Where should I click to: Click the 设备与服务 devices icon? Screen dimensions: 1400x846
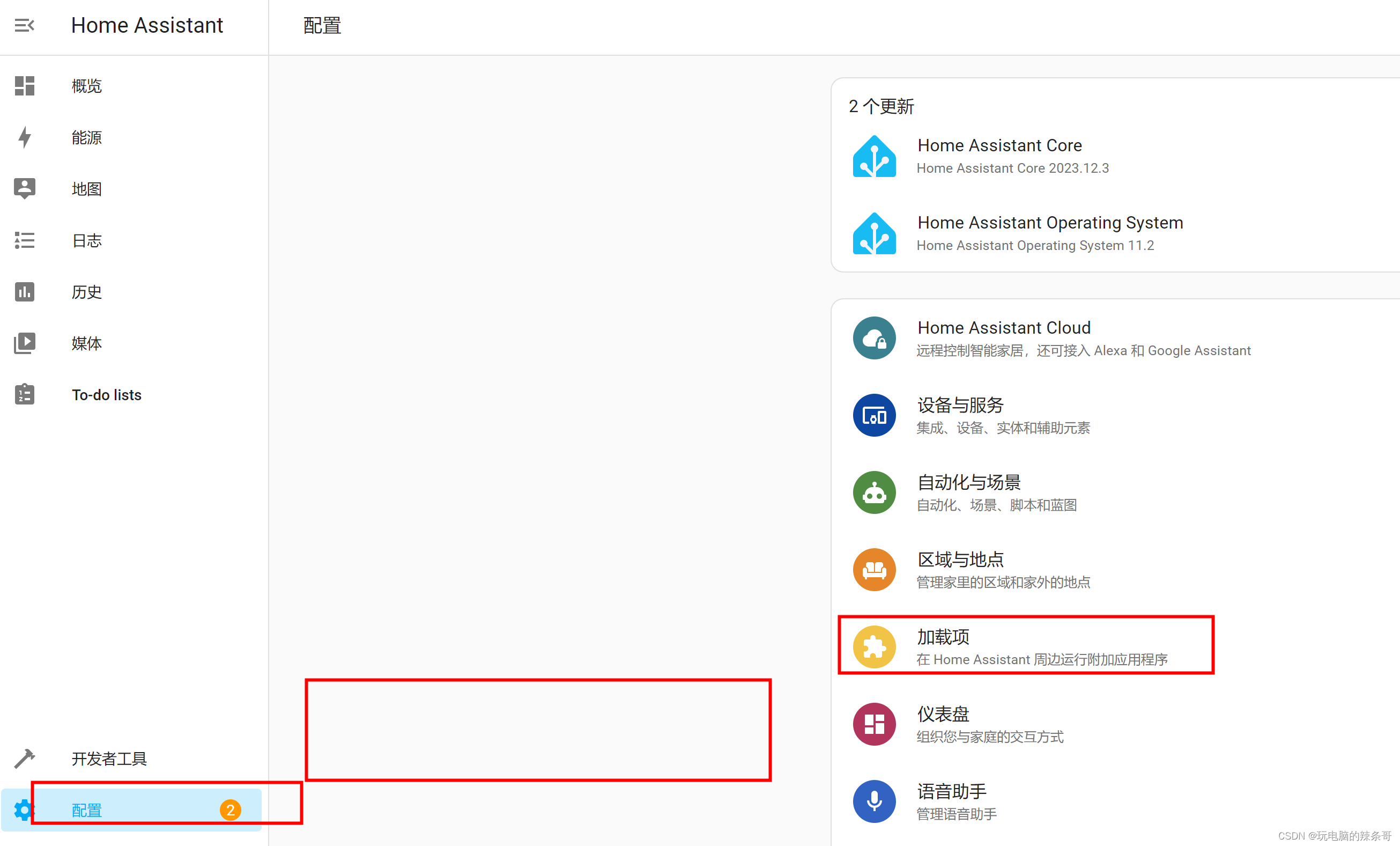point(875,416)
